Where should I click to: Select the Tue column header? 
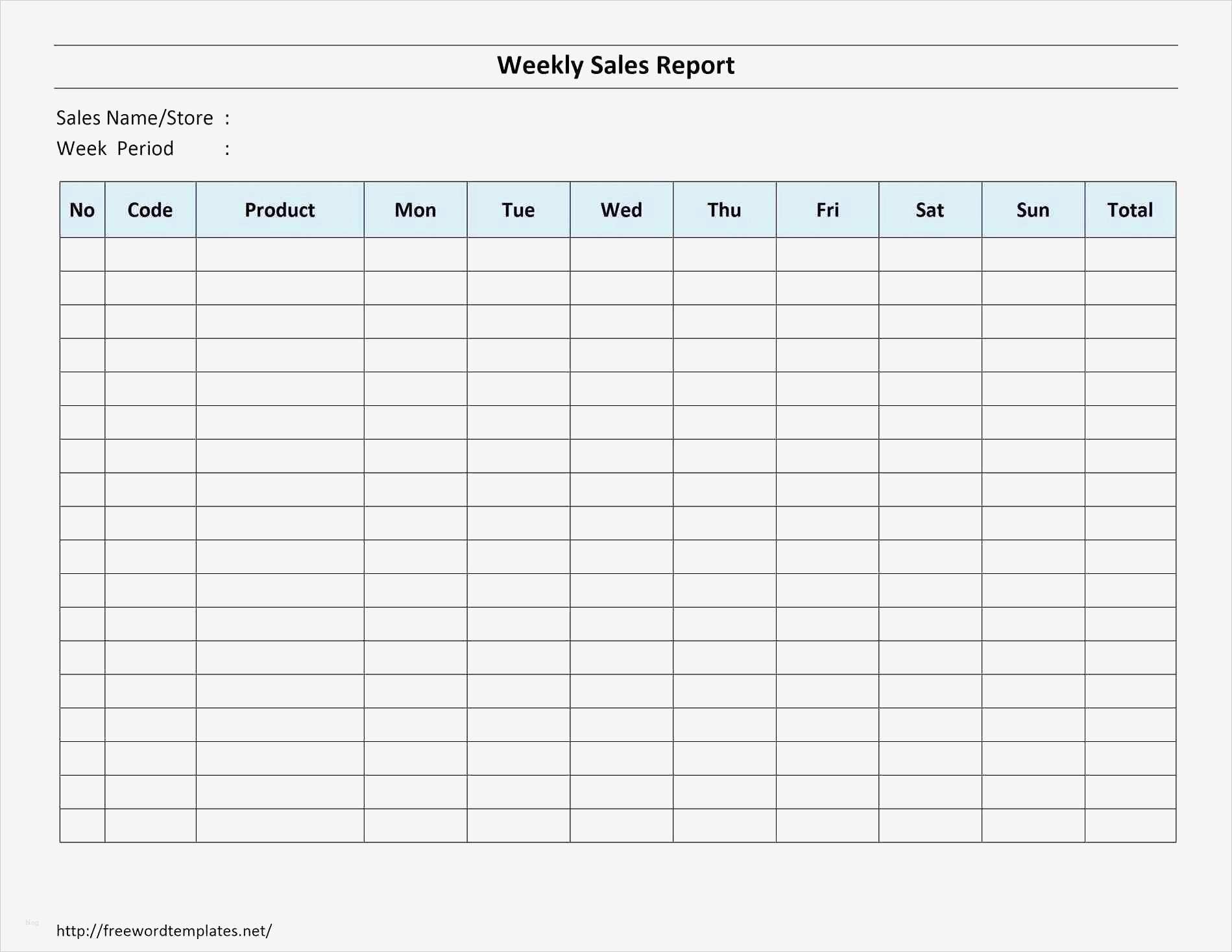[518, 210]
